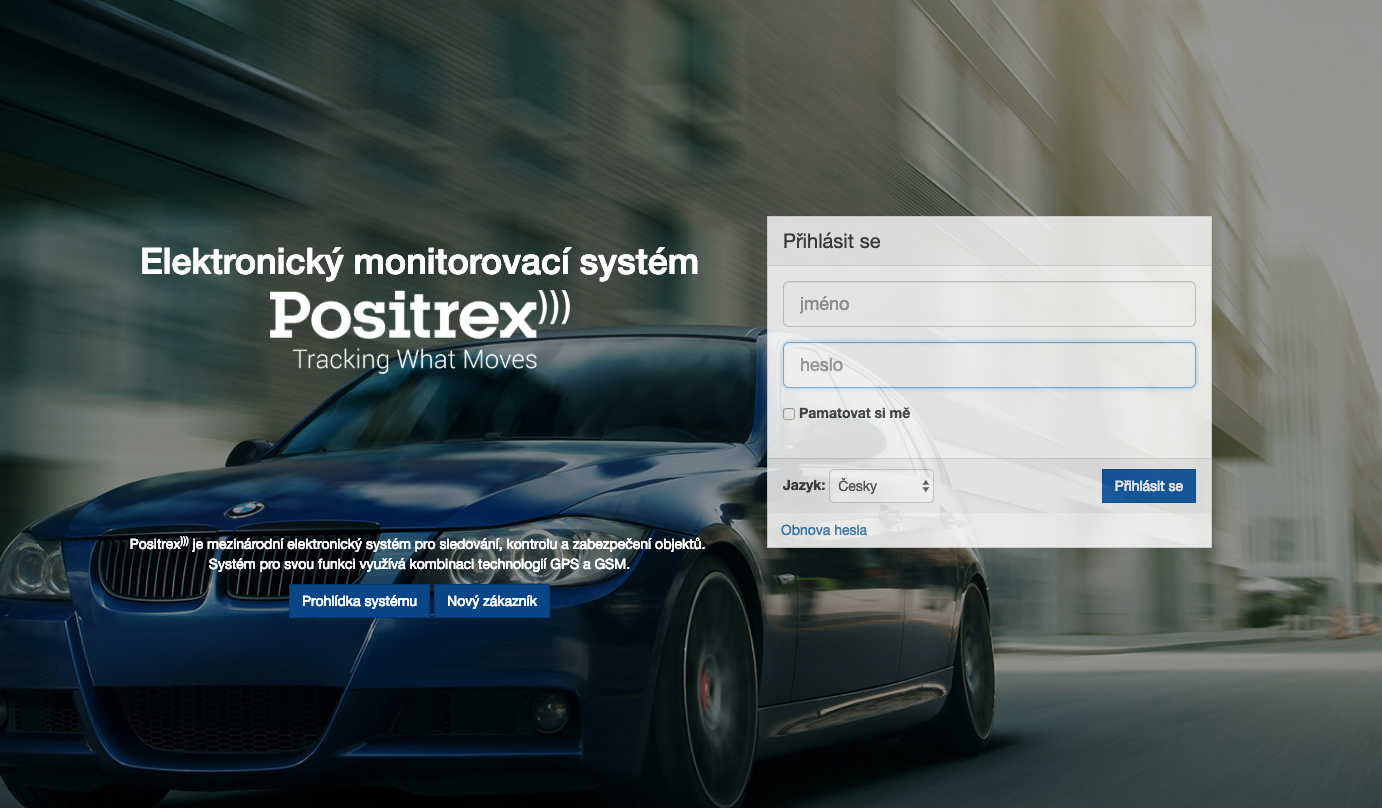Screen dimensions: 1382x808
Task: Click the Prohlídka systému button
Action: pos(359,601)
